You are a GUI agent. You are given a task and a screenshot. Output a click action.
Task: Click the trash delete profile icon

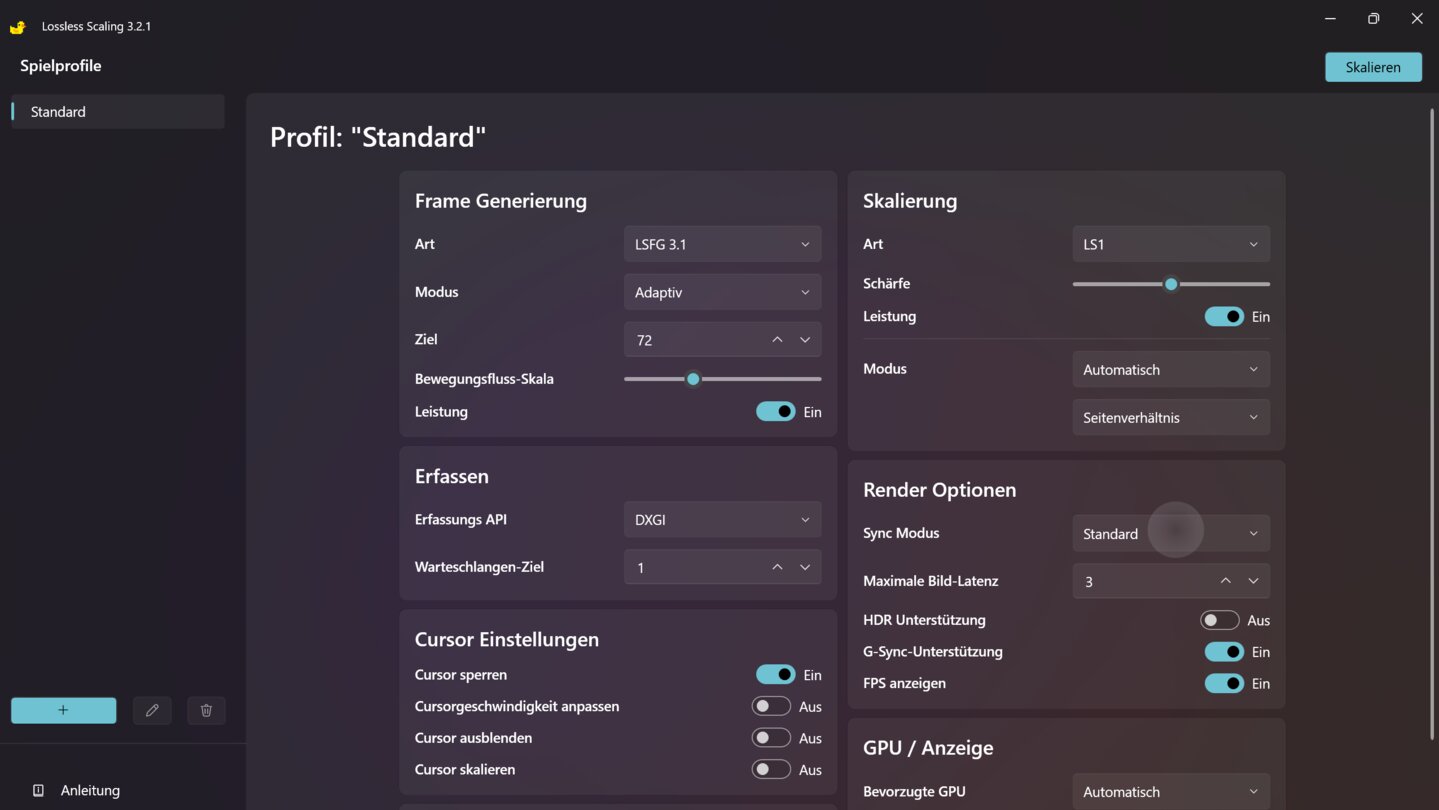[x=206, y=710]
